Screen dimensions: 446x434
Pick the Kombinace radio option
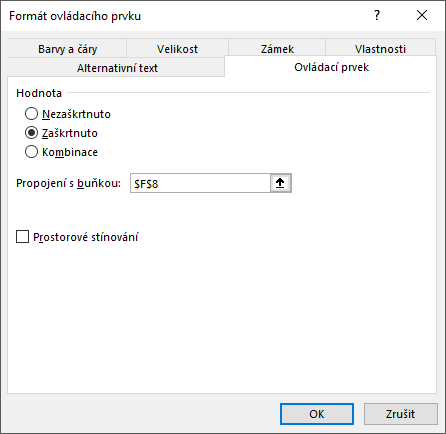pyautogui.click(x=31, y=152)
